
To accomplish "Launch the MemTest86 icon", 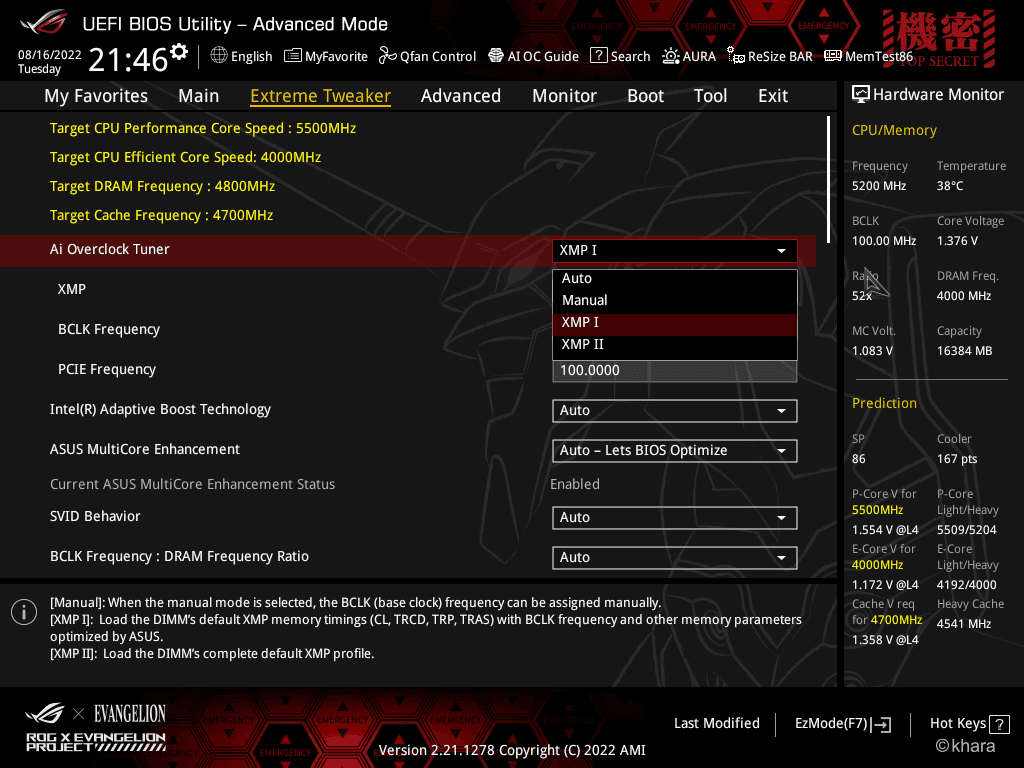I will (x=833, y=56).
